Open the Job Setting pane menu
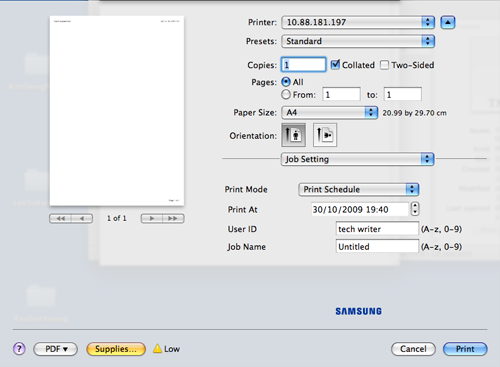The image size is (500, 367). [358, 159]
